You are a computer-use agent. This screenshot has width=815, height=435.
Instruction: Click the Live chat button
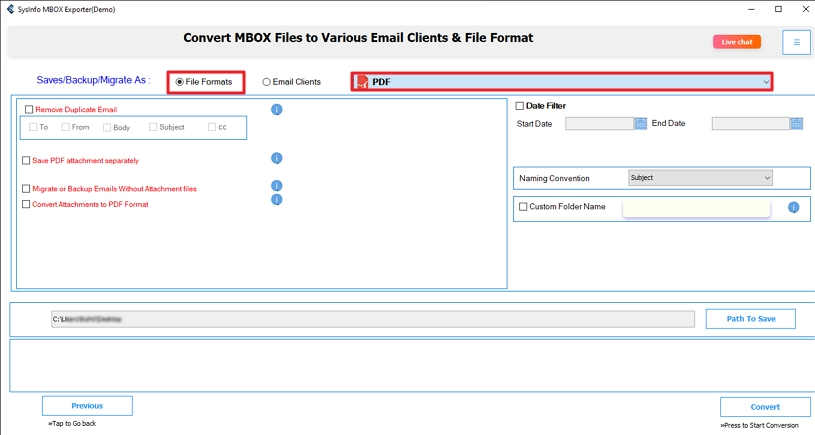pos(737,42)
